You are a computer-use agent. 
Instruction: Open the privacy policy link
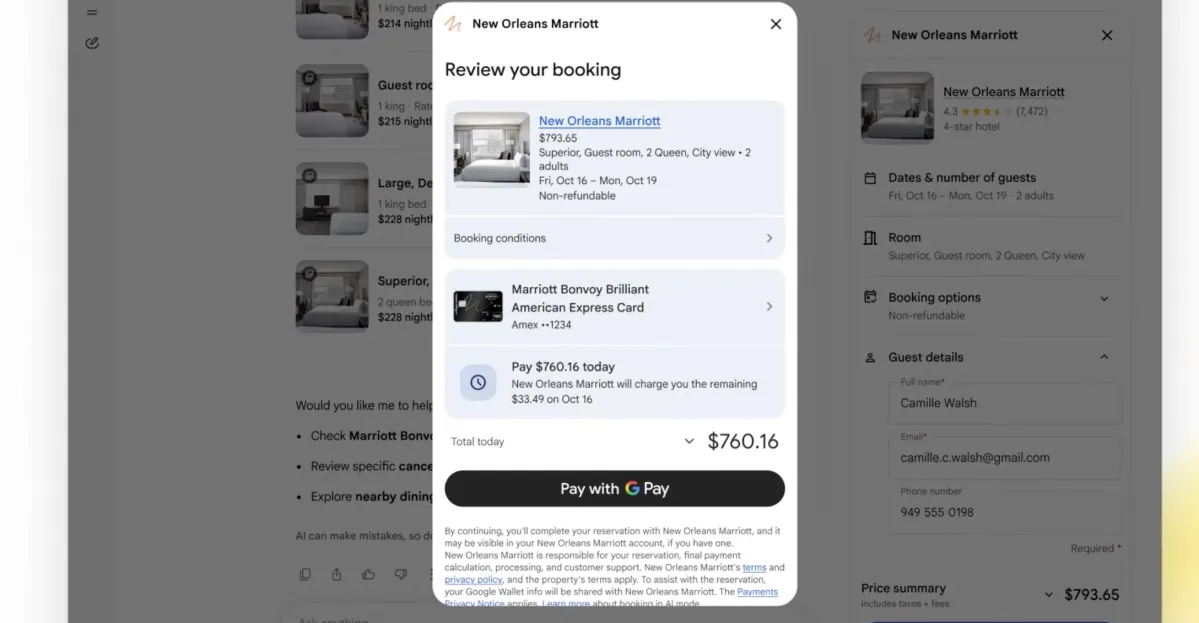[473, 579]
